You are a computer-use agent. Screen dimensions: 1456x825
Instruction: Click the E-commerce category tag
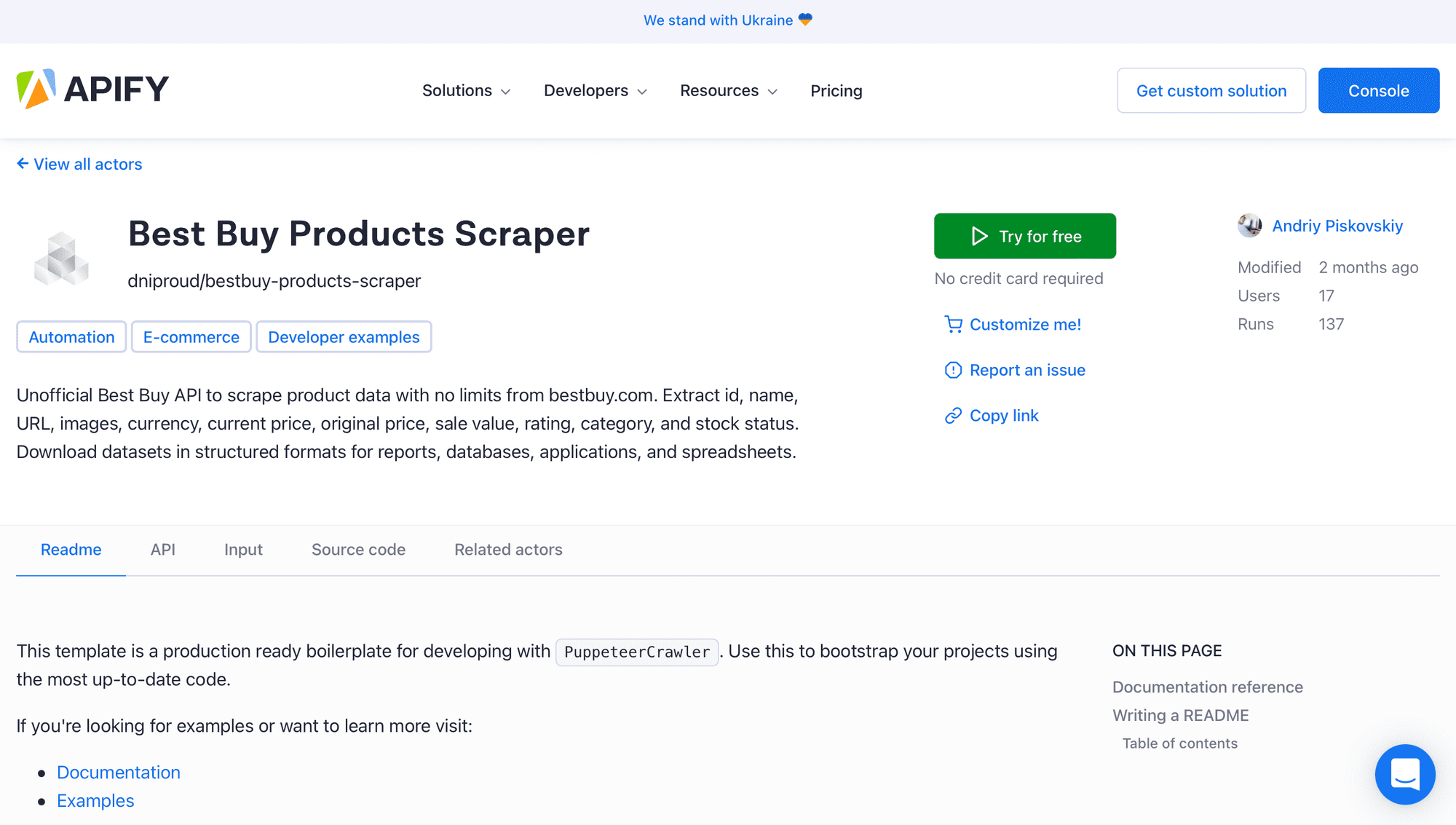tap(190, 337)
